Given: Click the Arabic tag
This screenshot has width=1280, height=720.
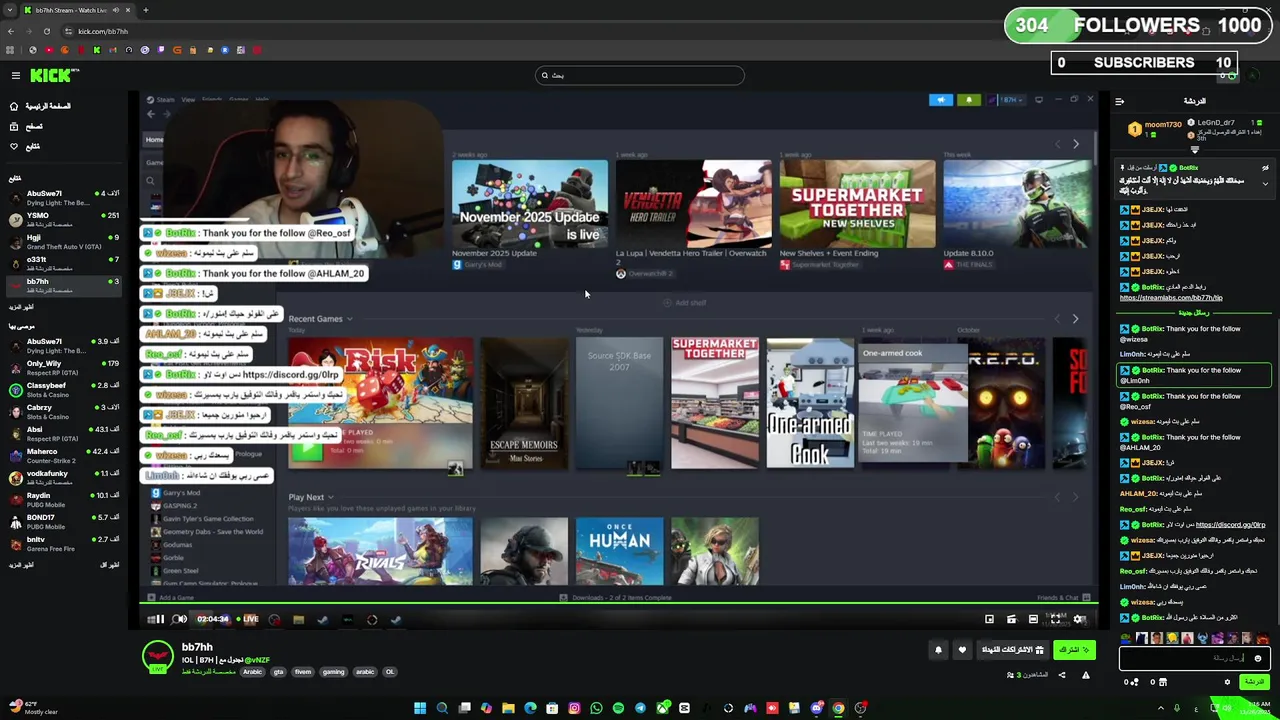Looking at the screenshot, I should [252, 672].
